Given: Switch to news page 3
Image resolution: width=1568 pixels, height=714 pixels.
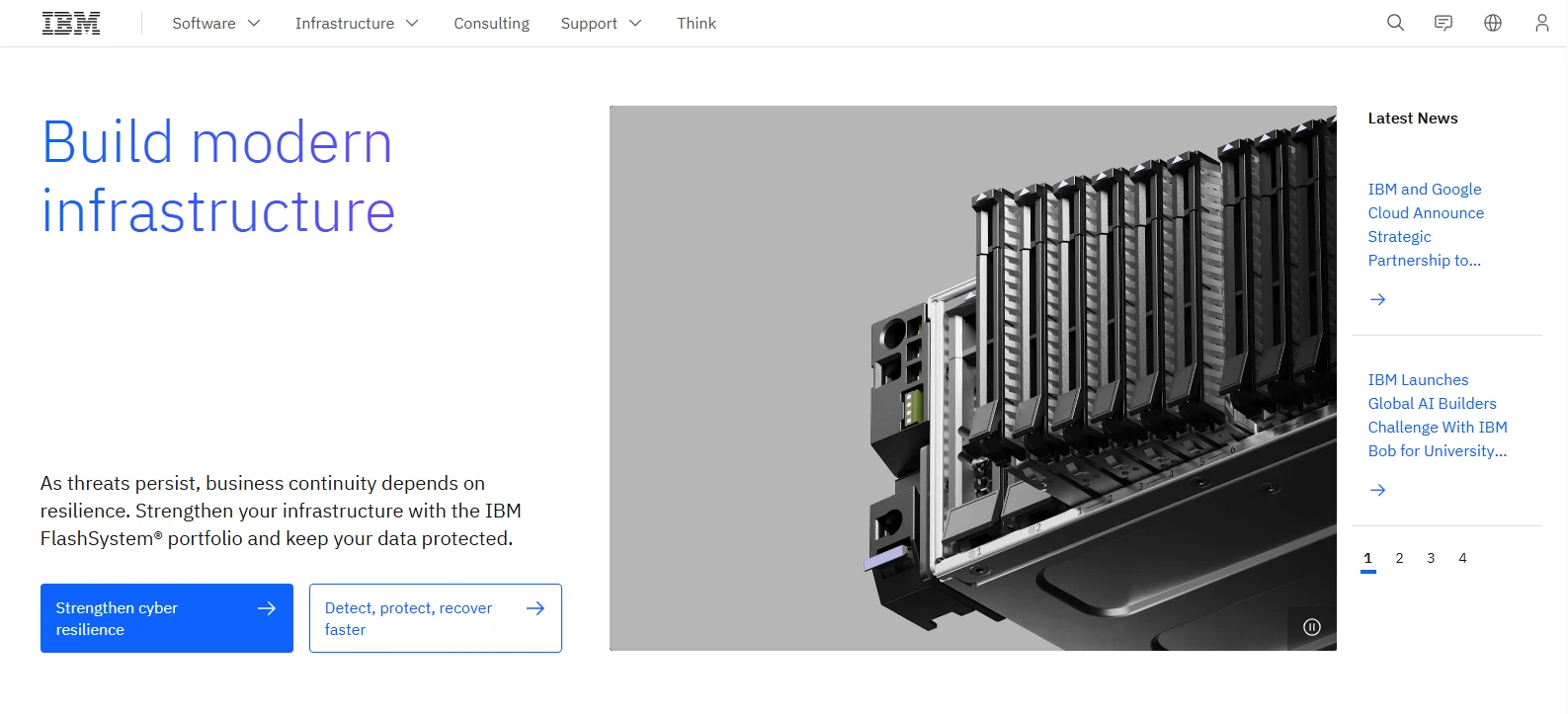Looking at the screenshot, I should [x=1431, y=559].
